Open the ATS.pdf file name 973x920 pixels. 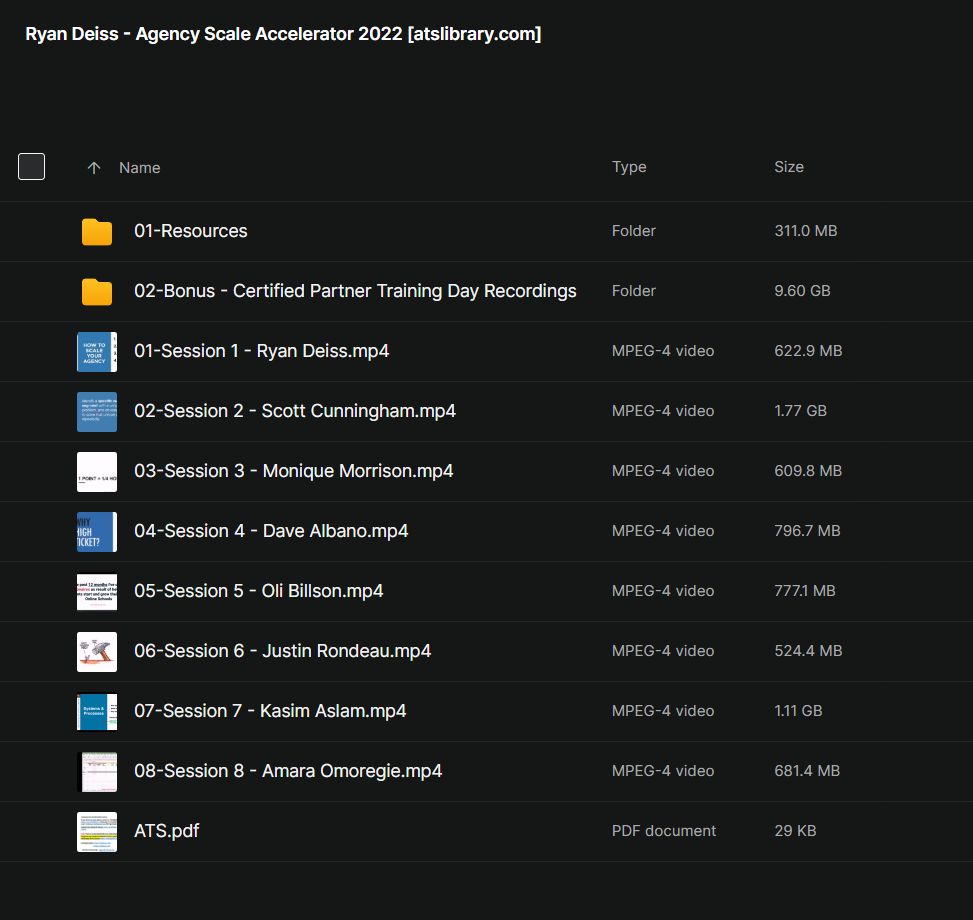point(166,831)
